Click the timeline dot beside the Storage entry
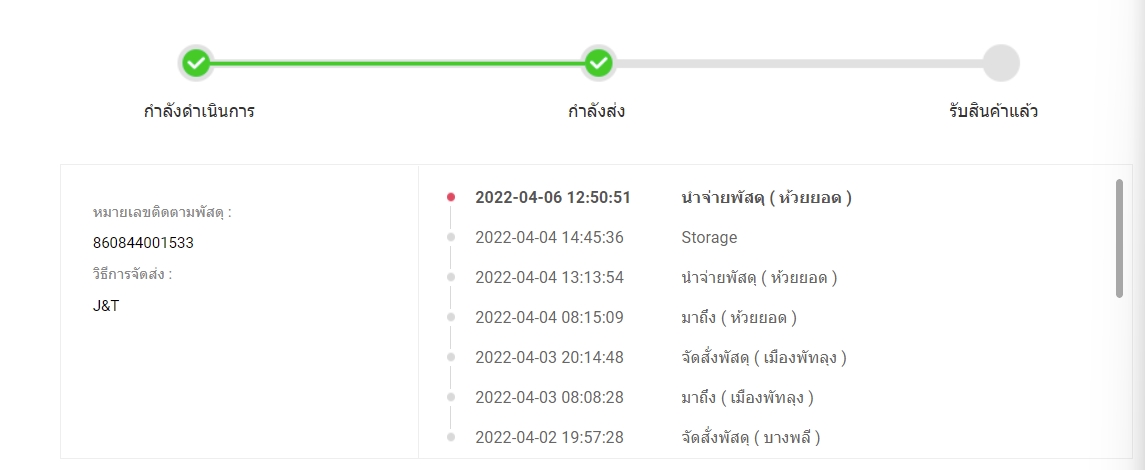The width and height of the screenshot is (1145, 470). point(451,237)
